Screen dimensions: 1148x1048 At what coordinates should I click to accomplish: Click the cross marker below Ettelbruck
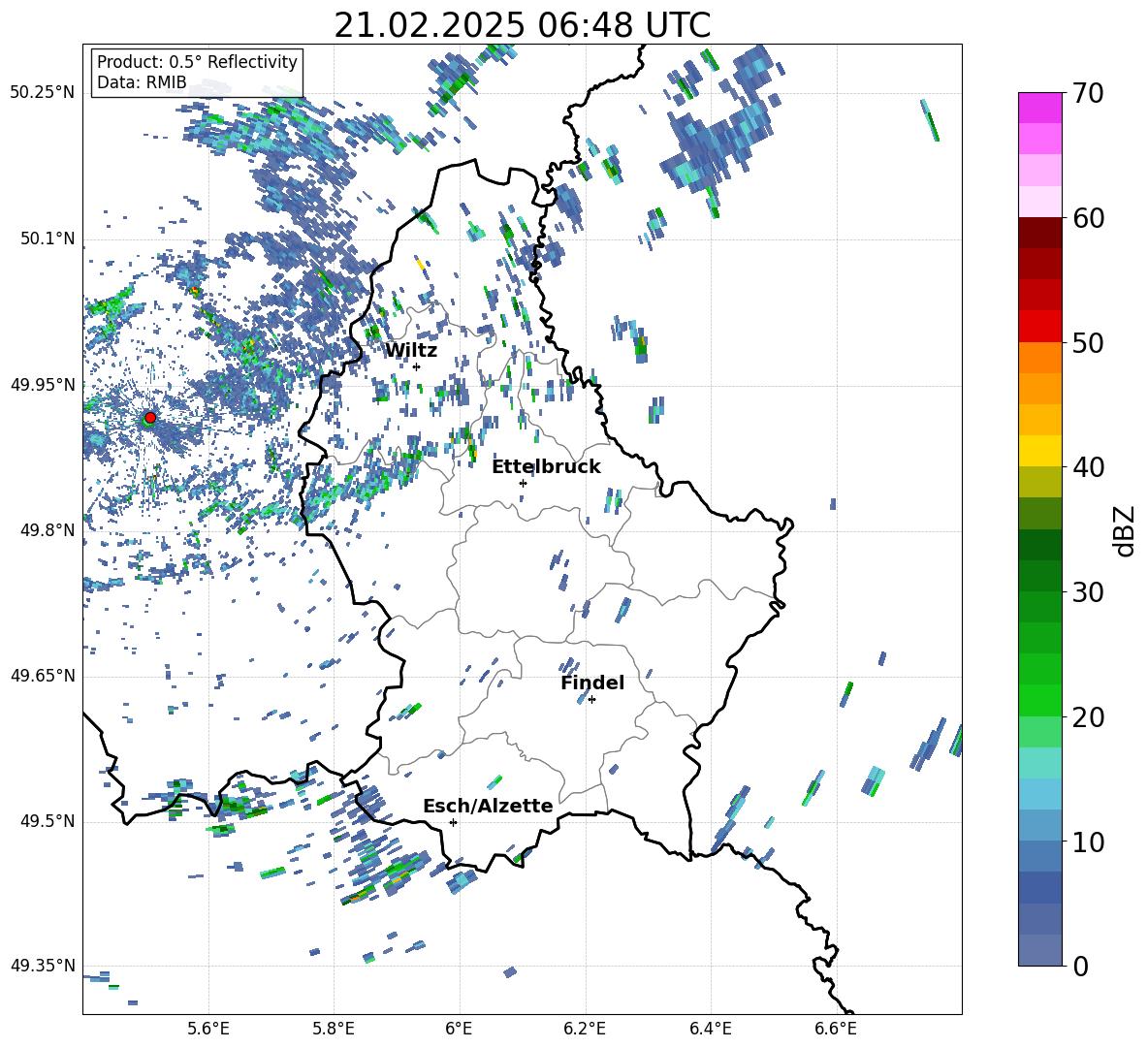click(523, 483)
